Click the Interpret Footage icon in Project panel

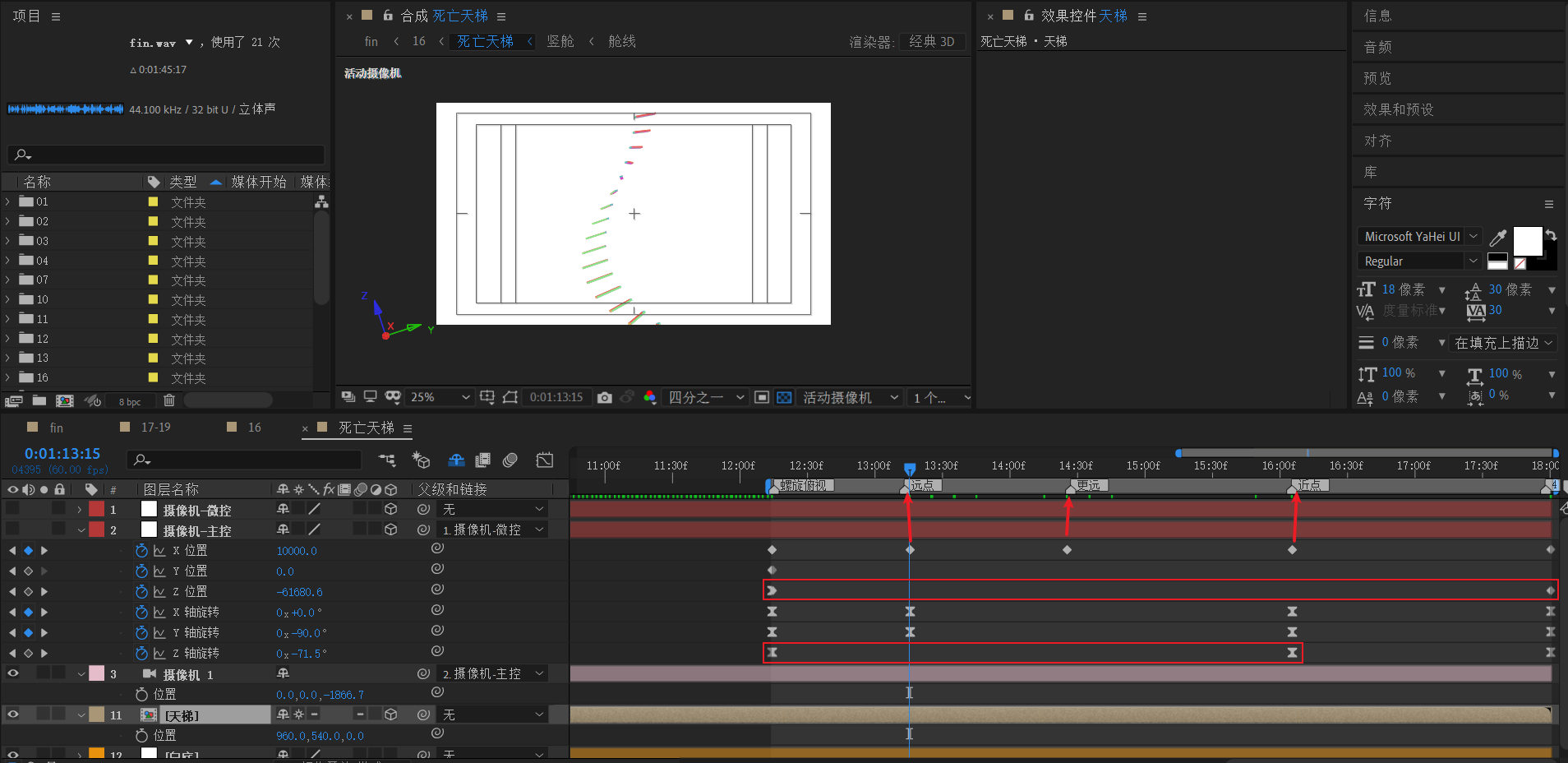point(13,401)
